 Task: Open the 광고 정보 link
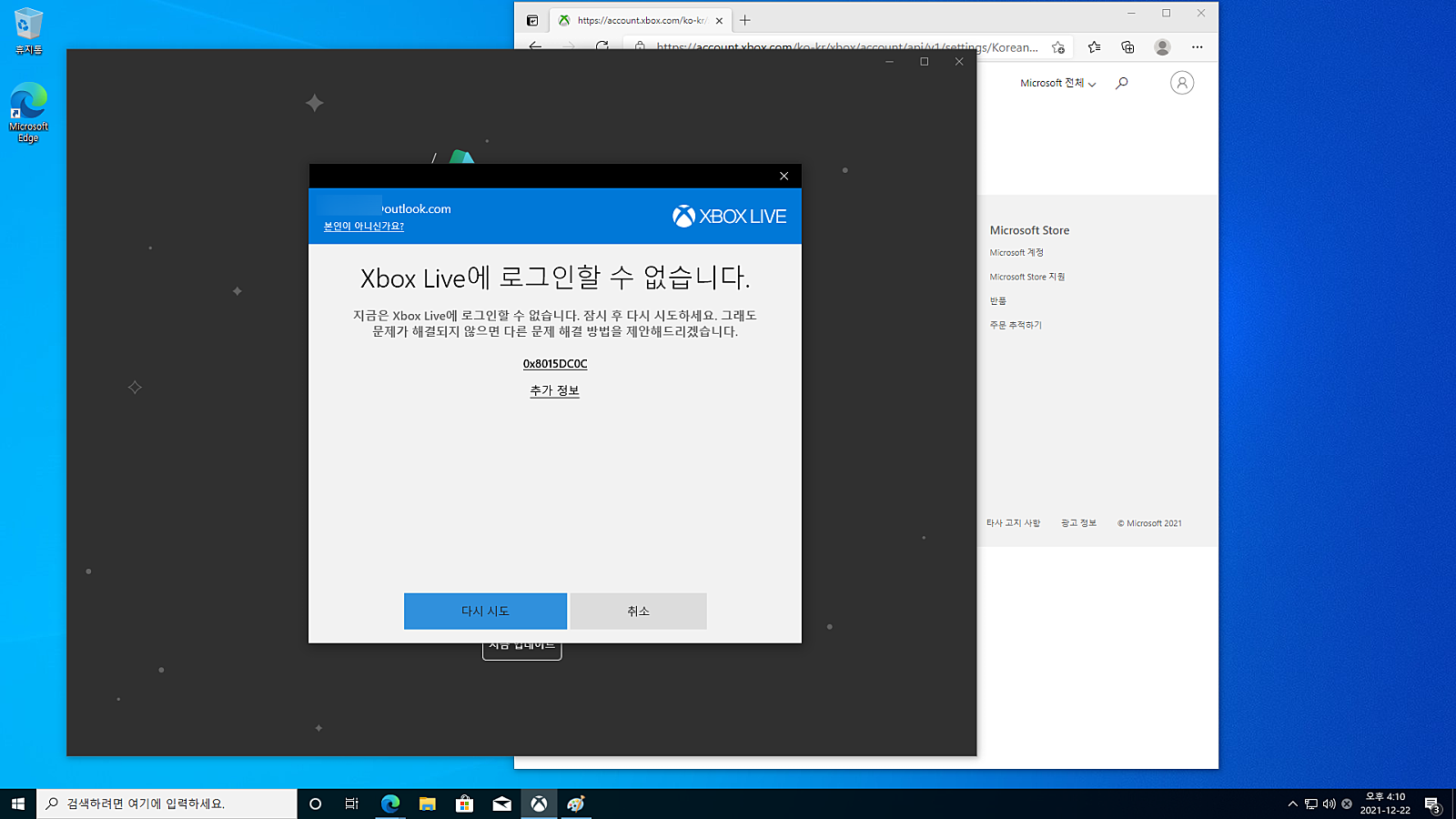point(1078,523)
